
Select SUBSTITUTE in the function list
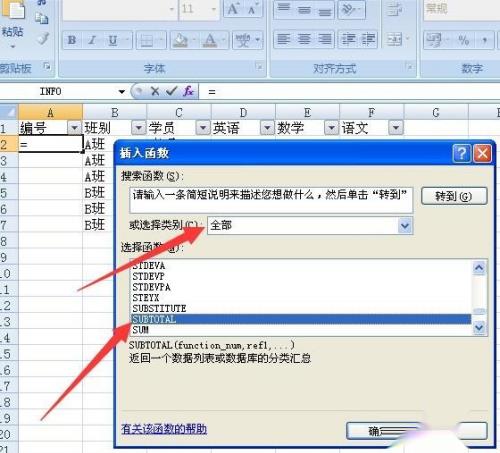tap(301, 308)
